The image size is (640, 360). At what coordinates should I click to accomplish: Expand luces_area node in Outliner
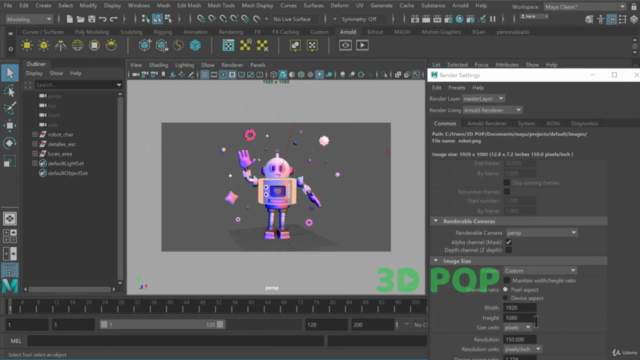[x=35, y=153]
